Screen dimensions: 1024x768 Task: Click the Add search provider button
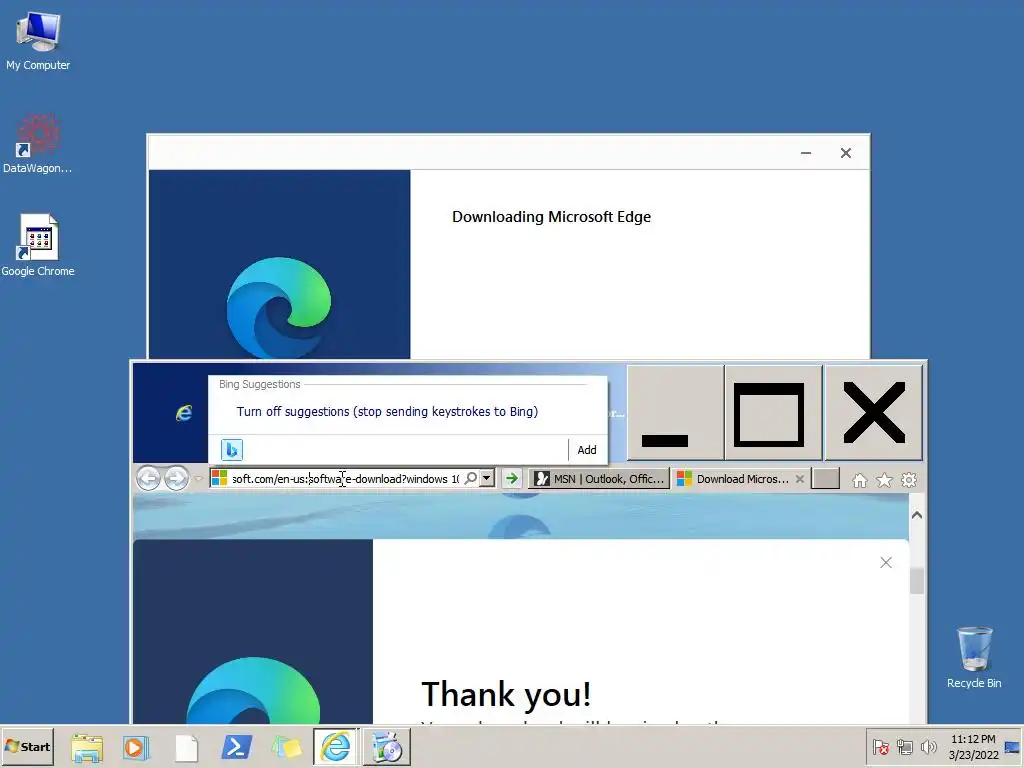(586, 449)
